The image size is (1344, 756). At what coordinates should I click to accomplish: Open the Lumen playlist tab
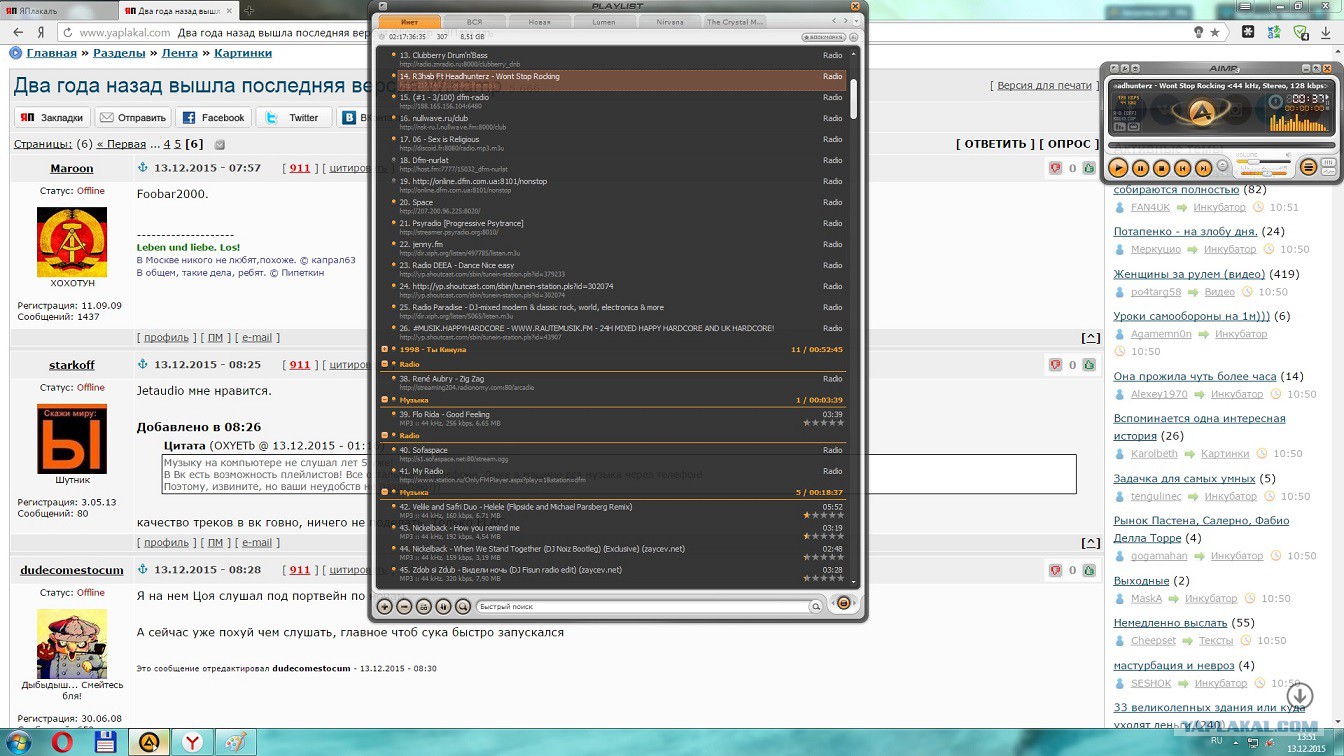coord(603,22)
